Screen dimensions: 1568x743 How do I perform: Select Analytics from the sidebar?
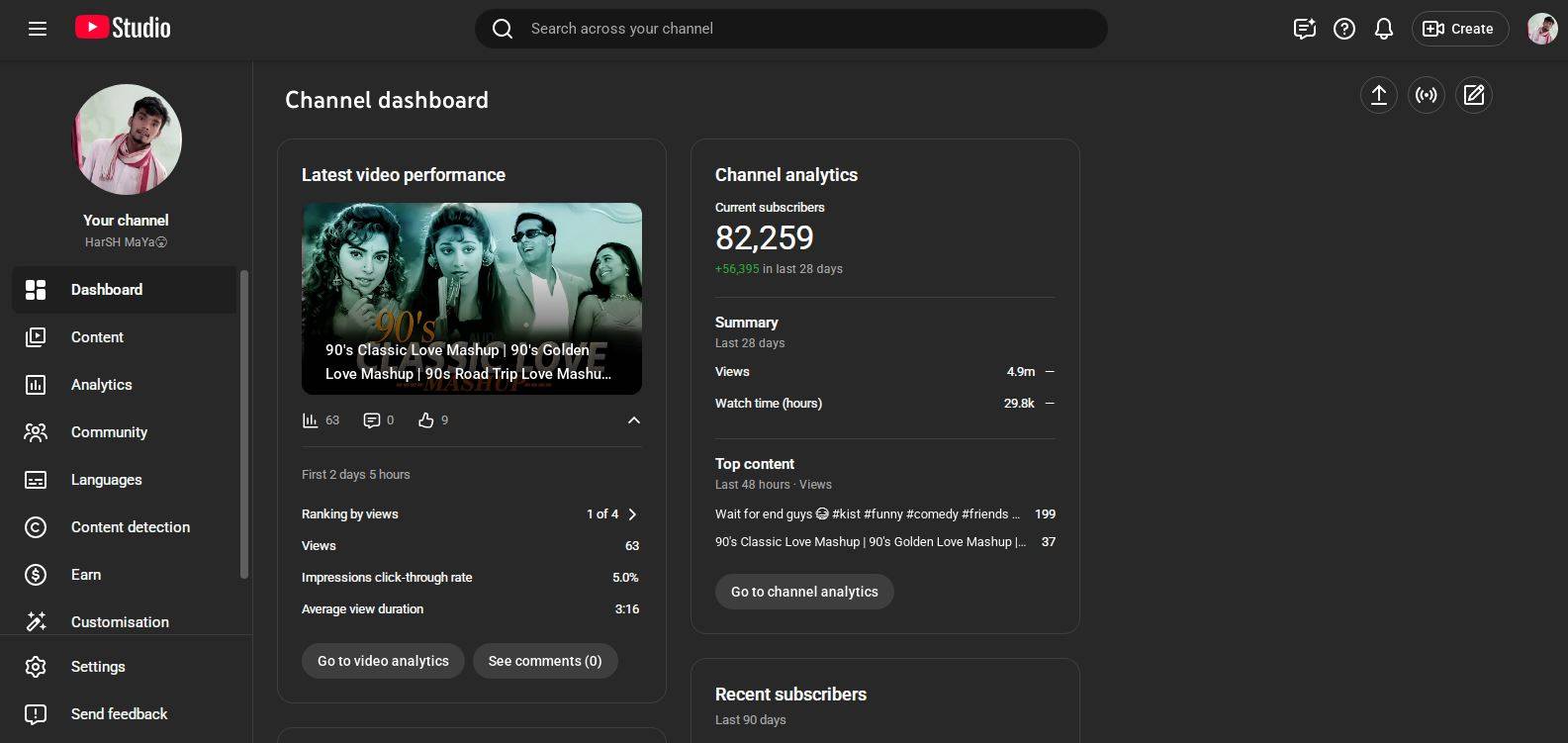101,385
